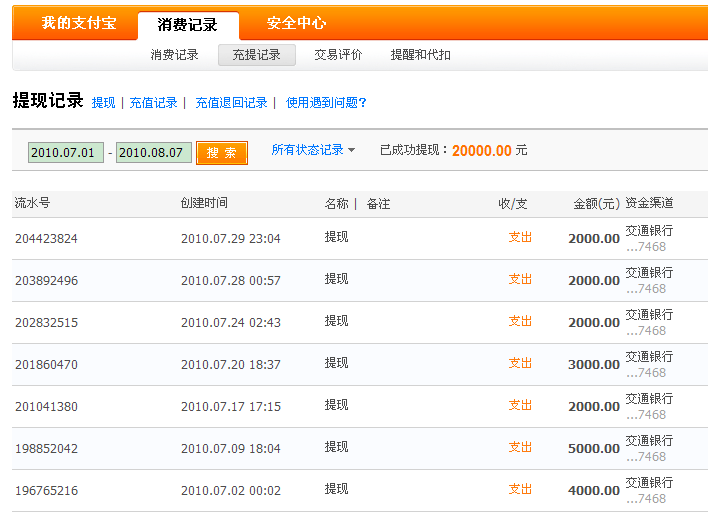This screenshot has height=519, width=708.
Task: Expand the 所有状态记录 dropdown
Action: click(x=313, y=150)
